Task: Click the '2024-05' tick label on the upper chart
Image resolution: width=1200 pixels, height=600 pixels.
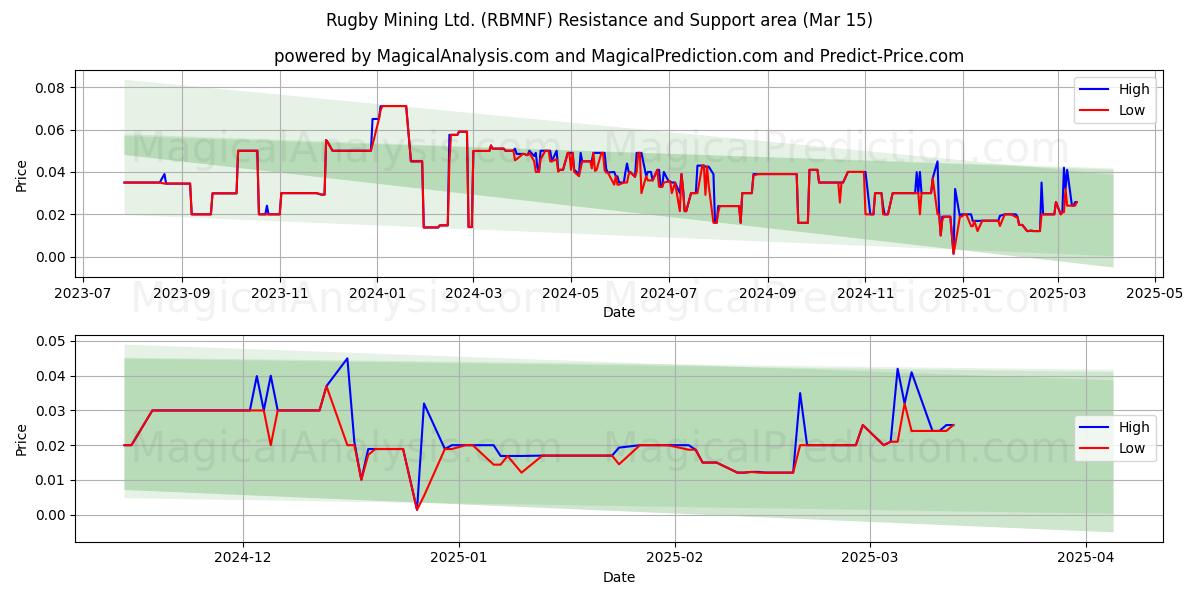Action: pos(571,294)
